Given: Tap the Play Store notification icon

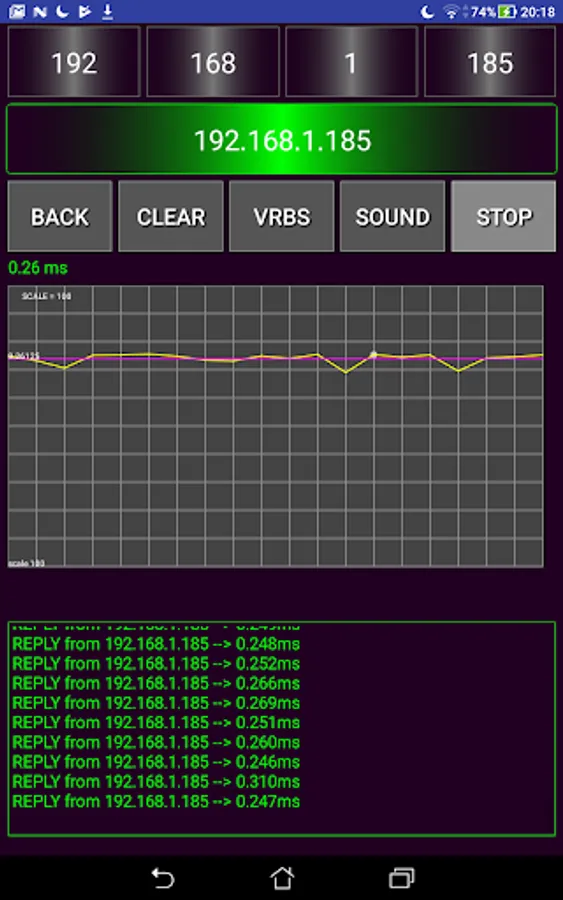Looking at the screenshot, I should (x=84, y=11).
